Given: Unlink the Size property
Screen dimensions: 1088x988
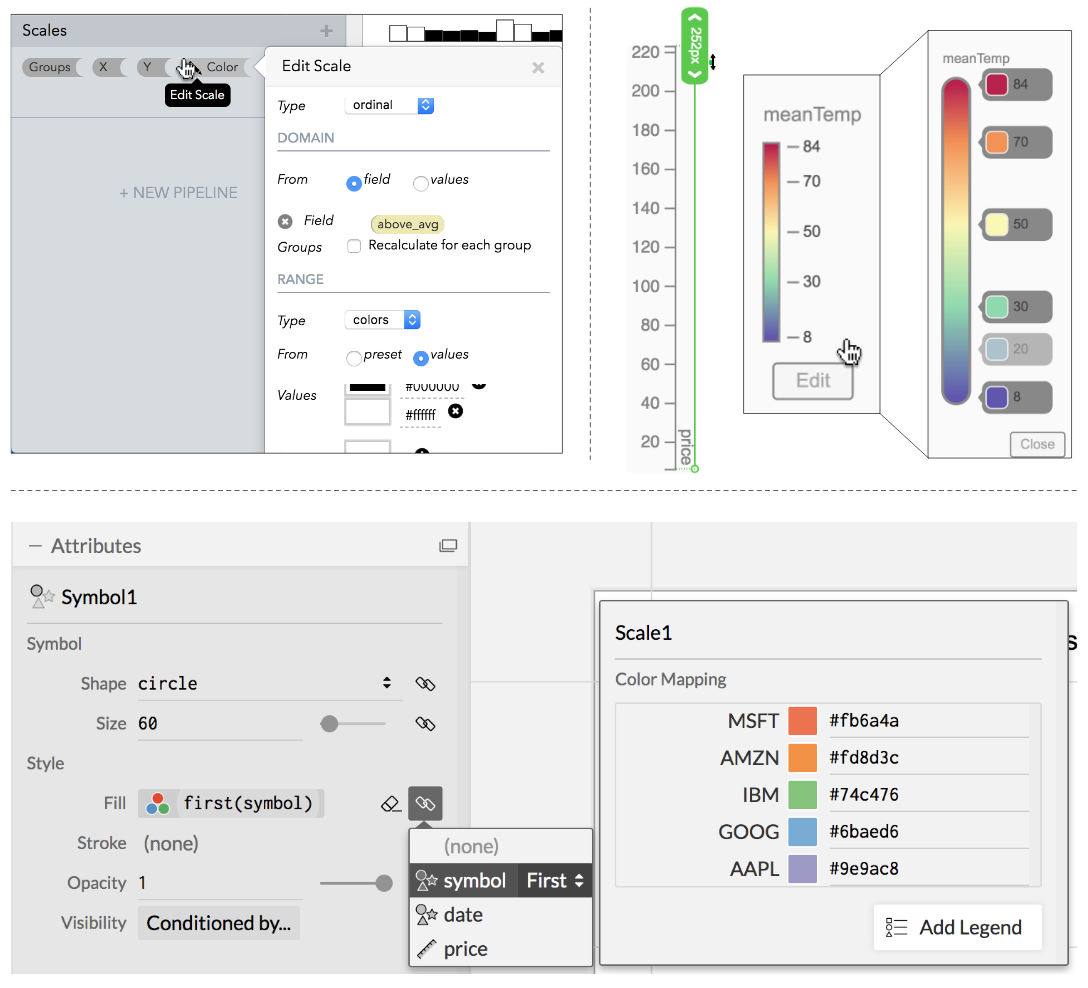Looking at the screenshot, I should coord(425,724).
